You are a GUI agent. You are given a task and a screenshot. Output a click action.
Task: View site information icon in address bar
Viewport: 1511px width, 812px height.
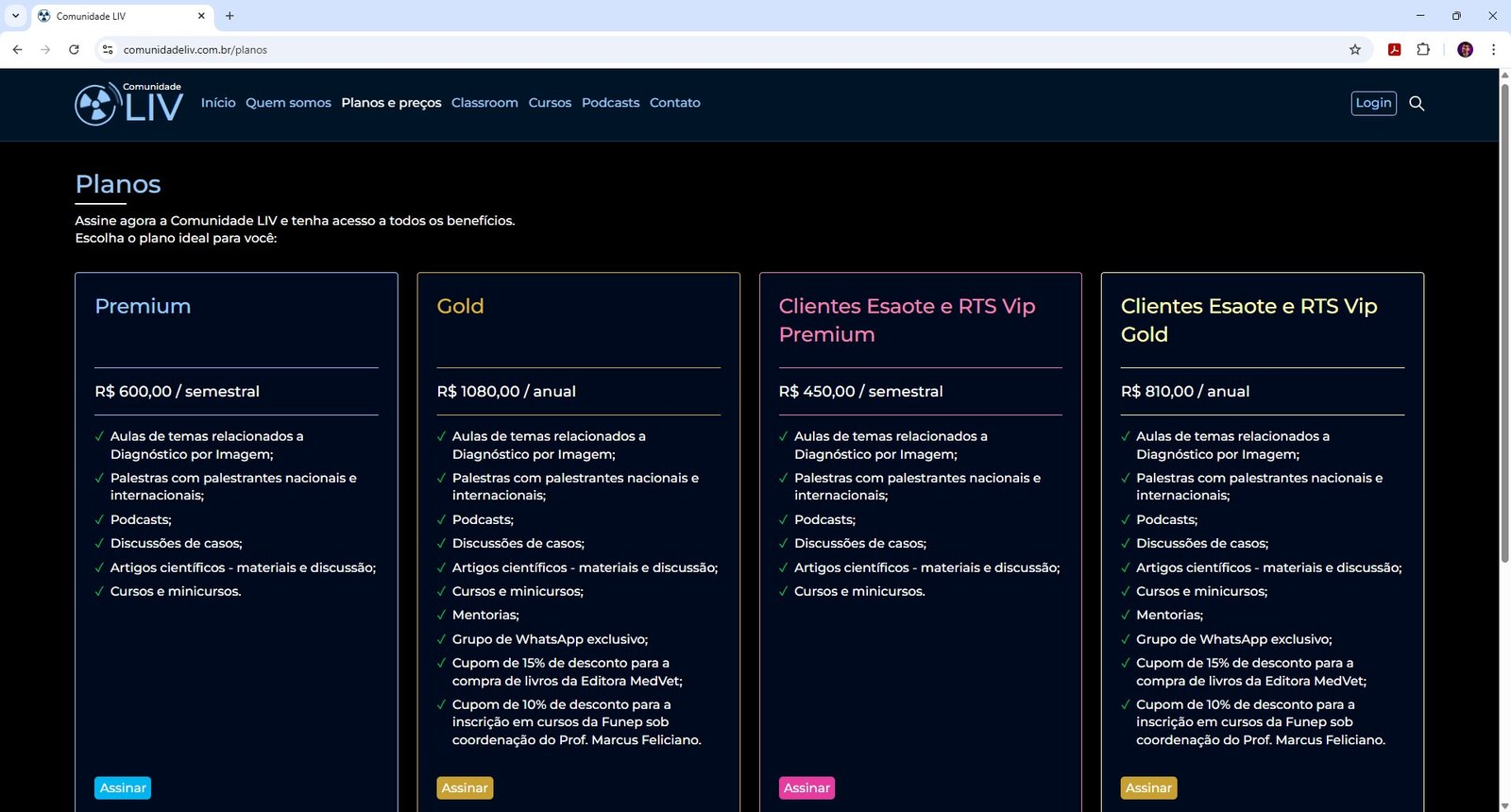[x=108, y=49]
